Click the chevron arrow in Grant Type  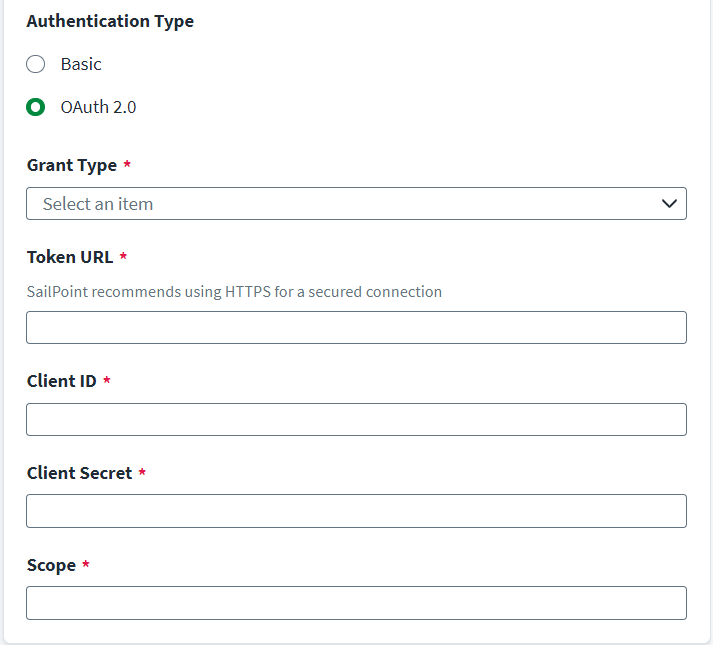(x=670, y=203)
